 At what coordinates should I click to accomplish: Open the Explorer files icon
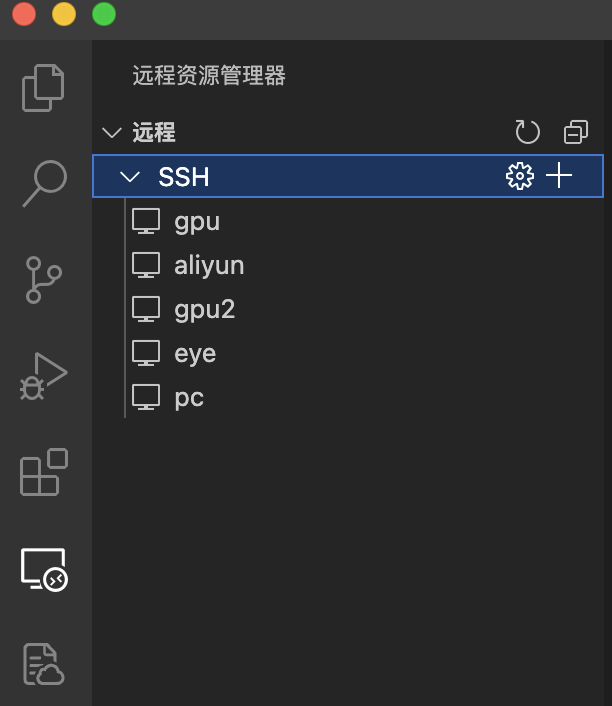(x=43, y=88)
